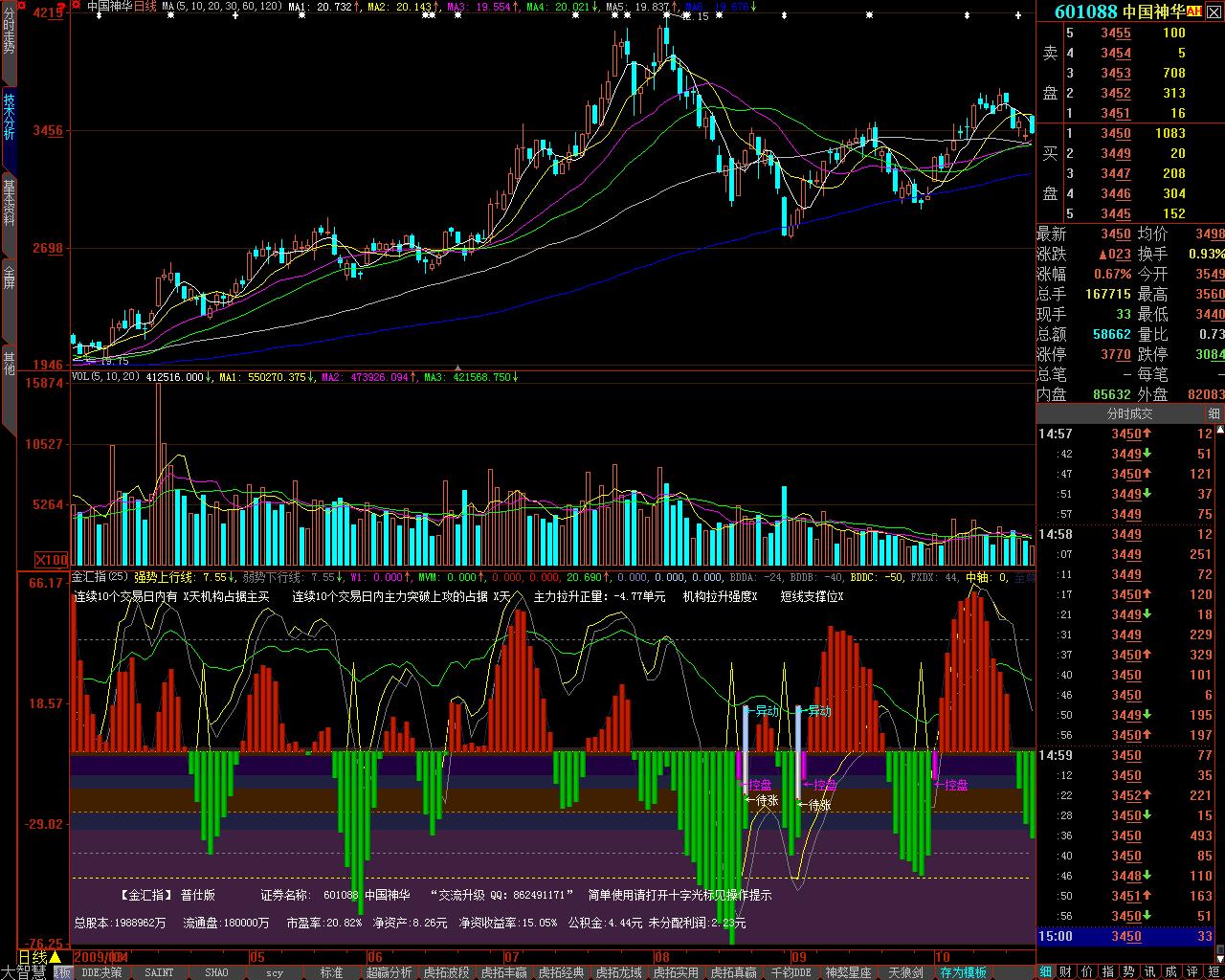1225x980 pixels.
Task: Open the 大智慧 logo menu
Action: (23, 972)
